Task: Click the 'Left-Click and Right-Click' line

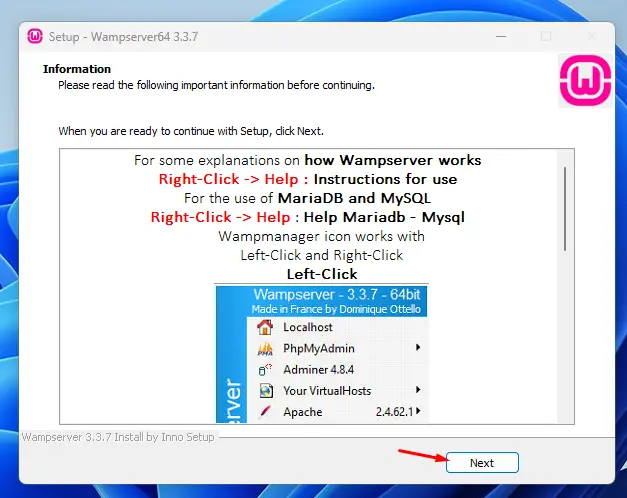Action: point(321,255)
